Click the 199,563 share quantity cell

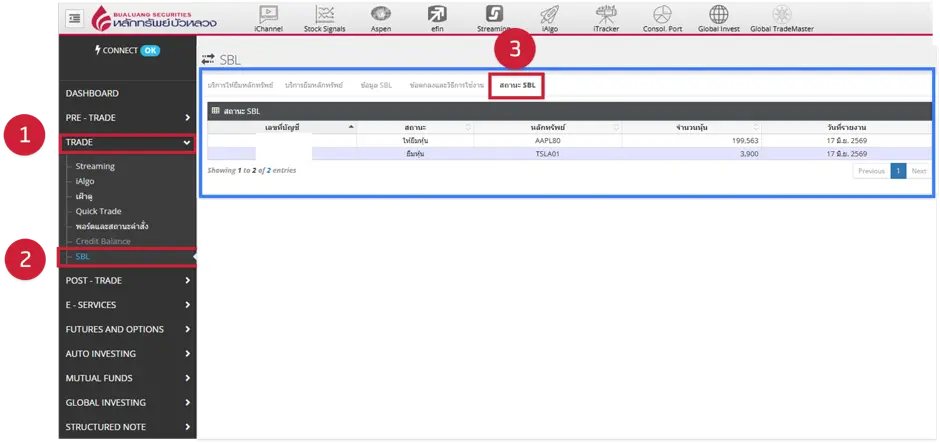pos(692,141)
